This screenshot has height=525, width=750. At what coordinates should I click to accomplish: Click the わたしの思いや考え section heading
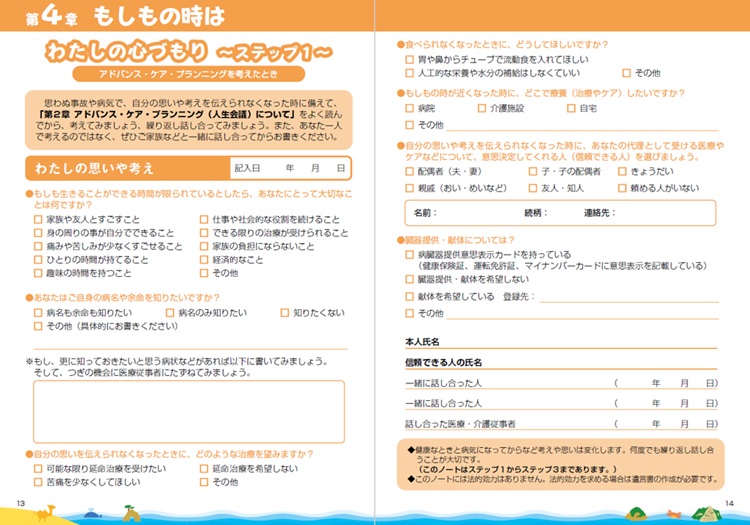[94, 168]
